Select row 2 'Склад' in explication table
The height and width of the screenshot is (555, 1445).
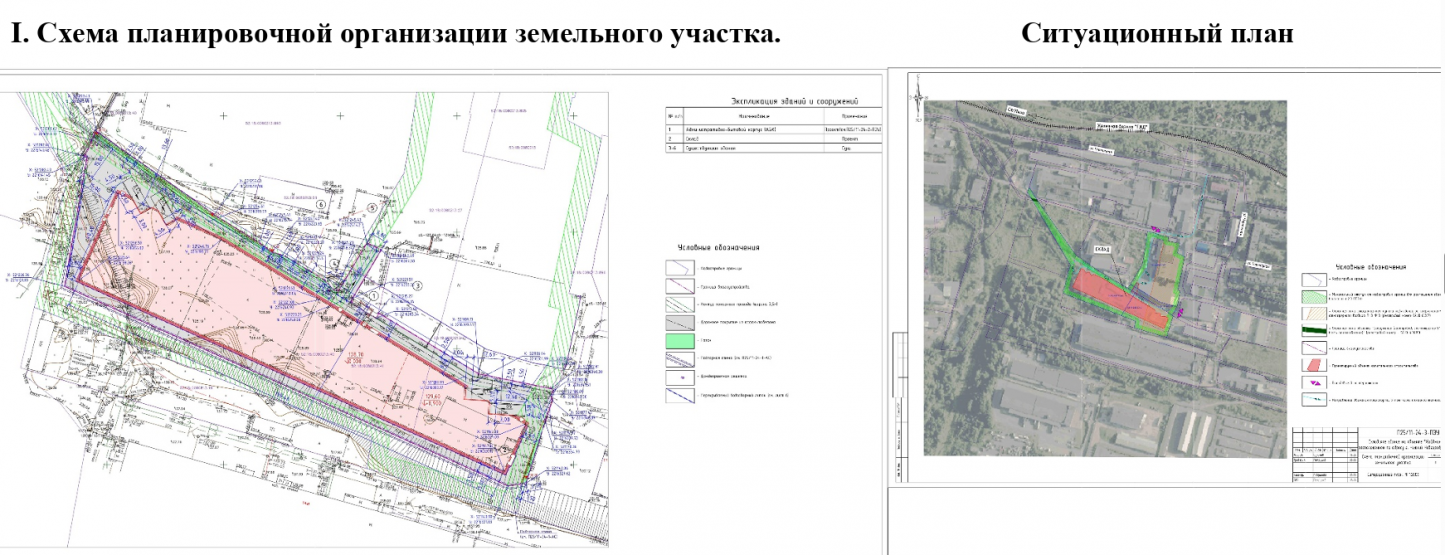775,141
